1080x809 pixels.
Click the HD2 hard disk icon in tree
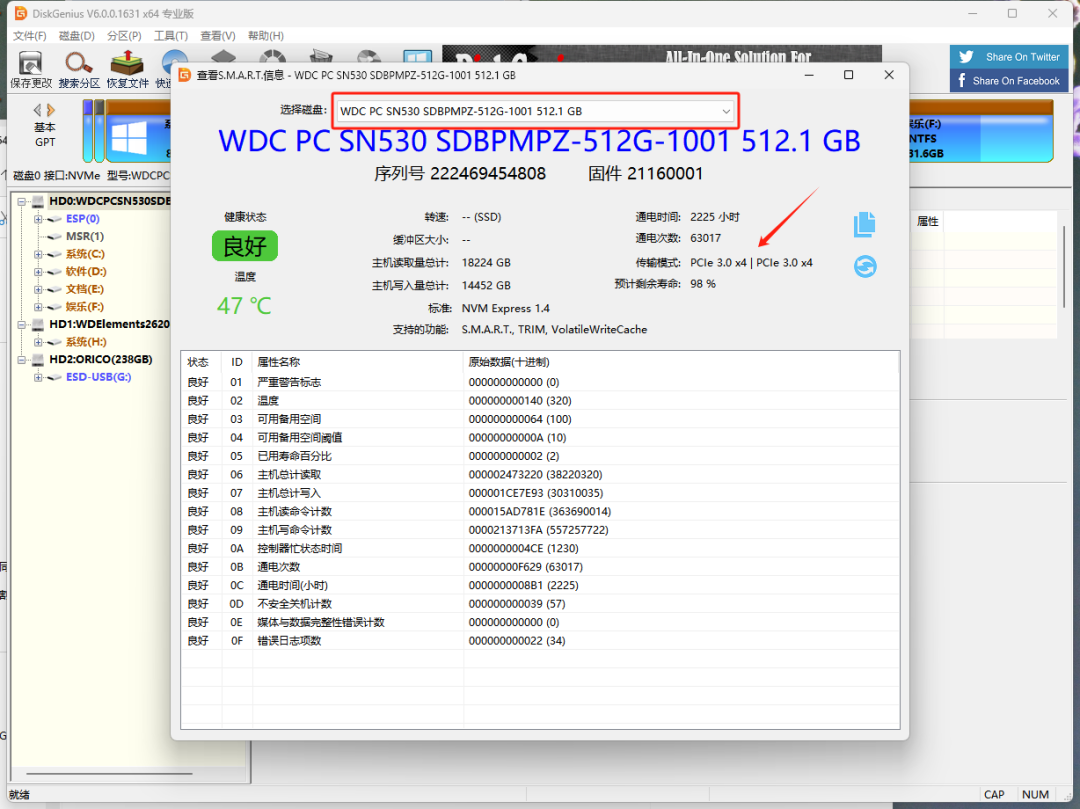pyautogui.click(x=37, y=359)
